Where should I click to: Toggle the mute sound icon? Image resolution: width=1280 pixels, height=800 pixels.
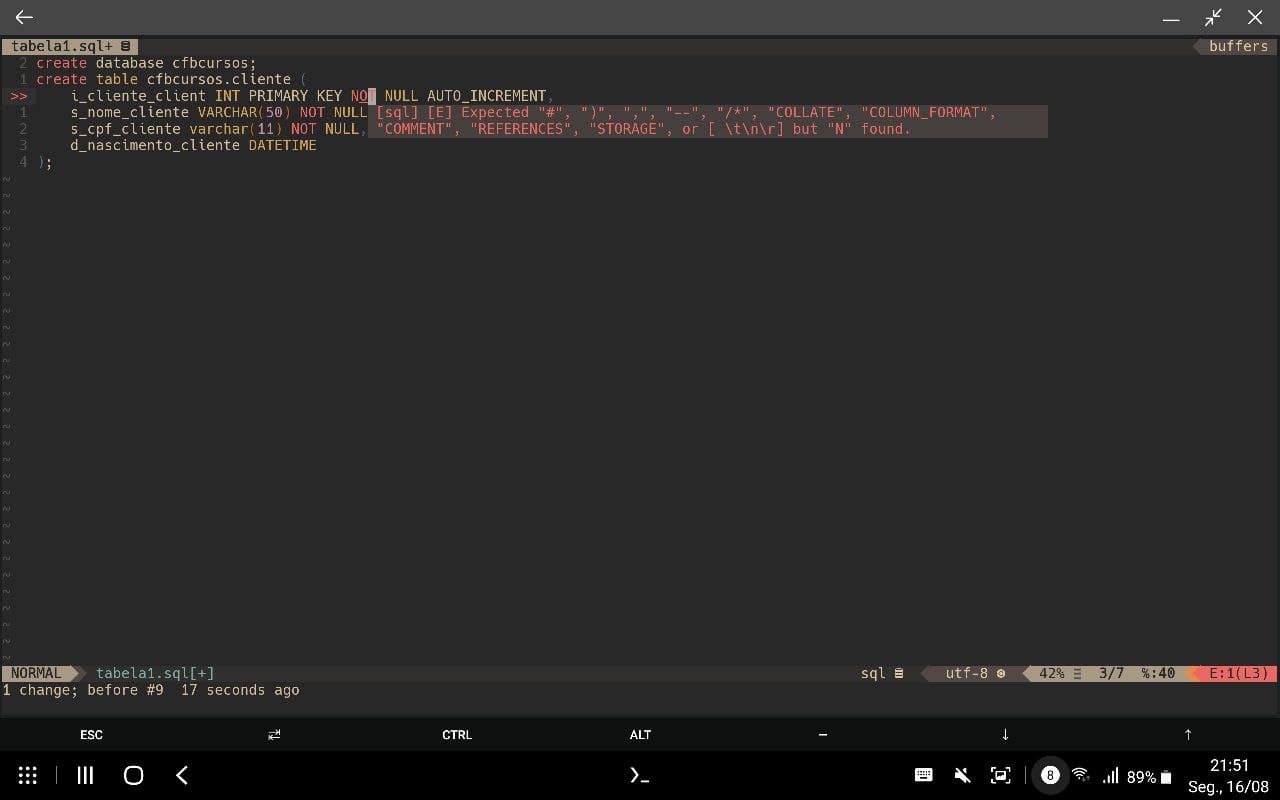pyautogui.click(x=962, y=775)
